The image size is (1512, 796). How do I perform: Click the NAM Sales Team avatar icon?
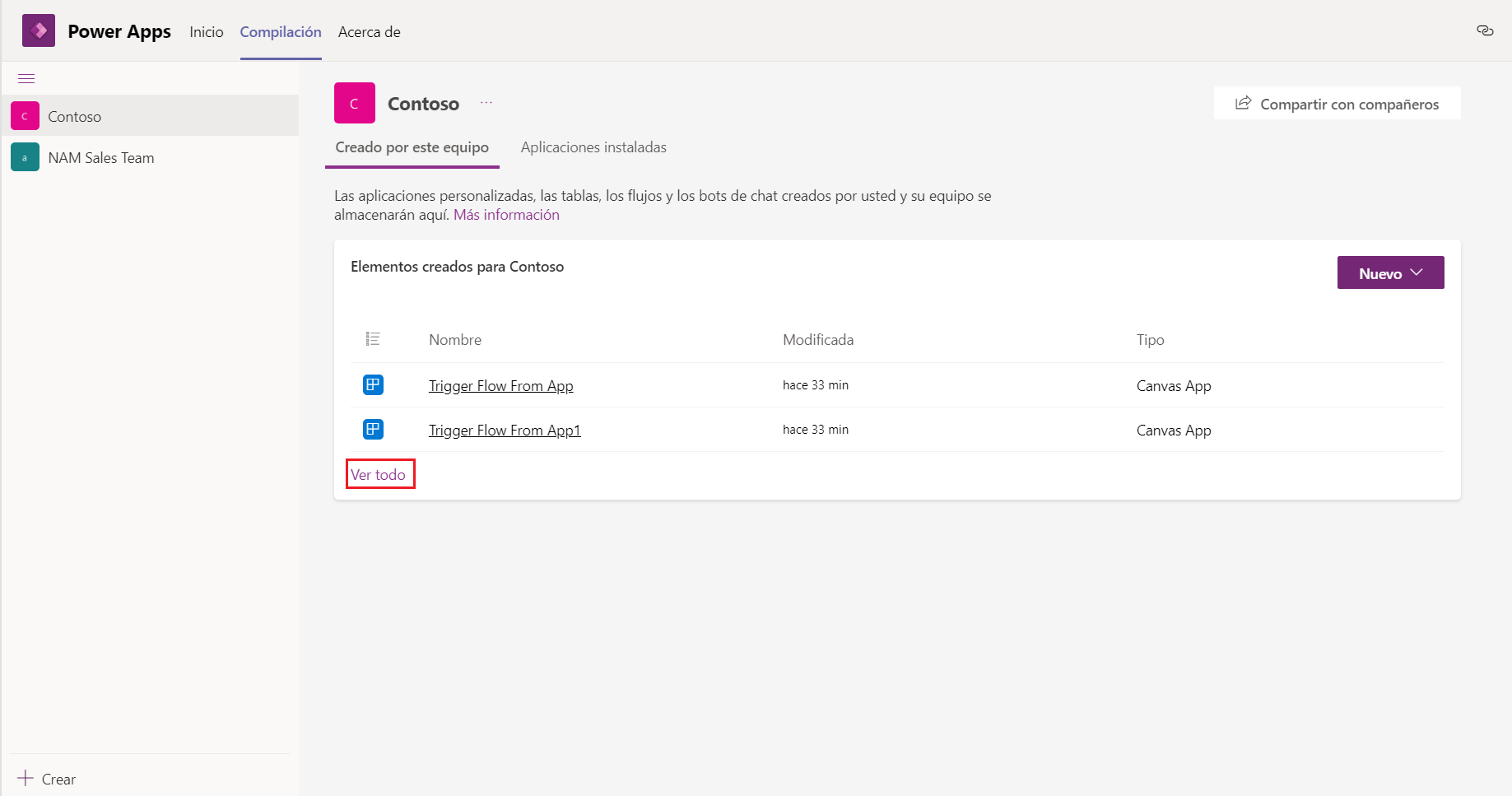(x=25, y=157)
